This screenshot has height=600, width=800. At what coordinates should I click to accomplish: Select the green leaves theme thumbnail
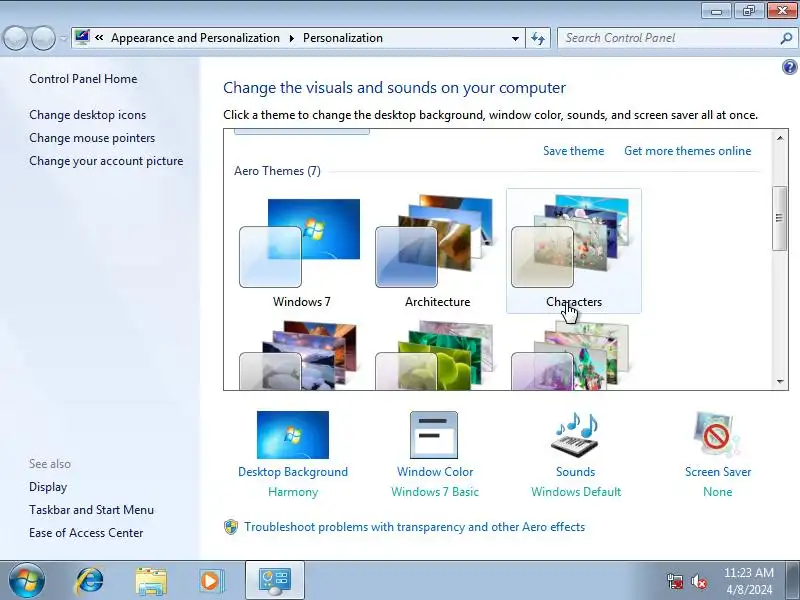tap(437, 356)
